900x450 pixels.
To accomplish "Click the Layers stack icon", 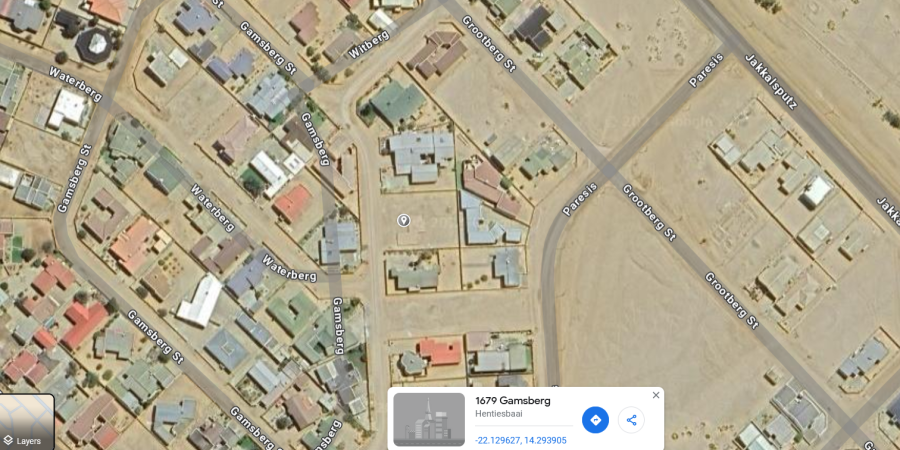I will [x=8, y=441].
